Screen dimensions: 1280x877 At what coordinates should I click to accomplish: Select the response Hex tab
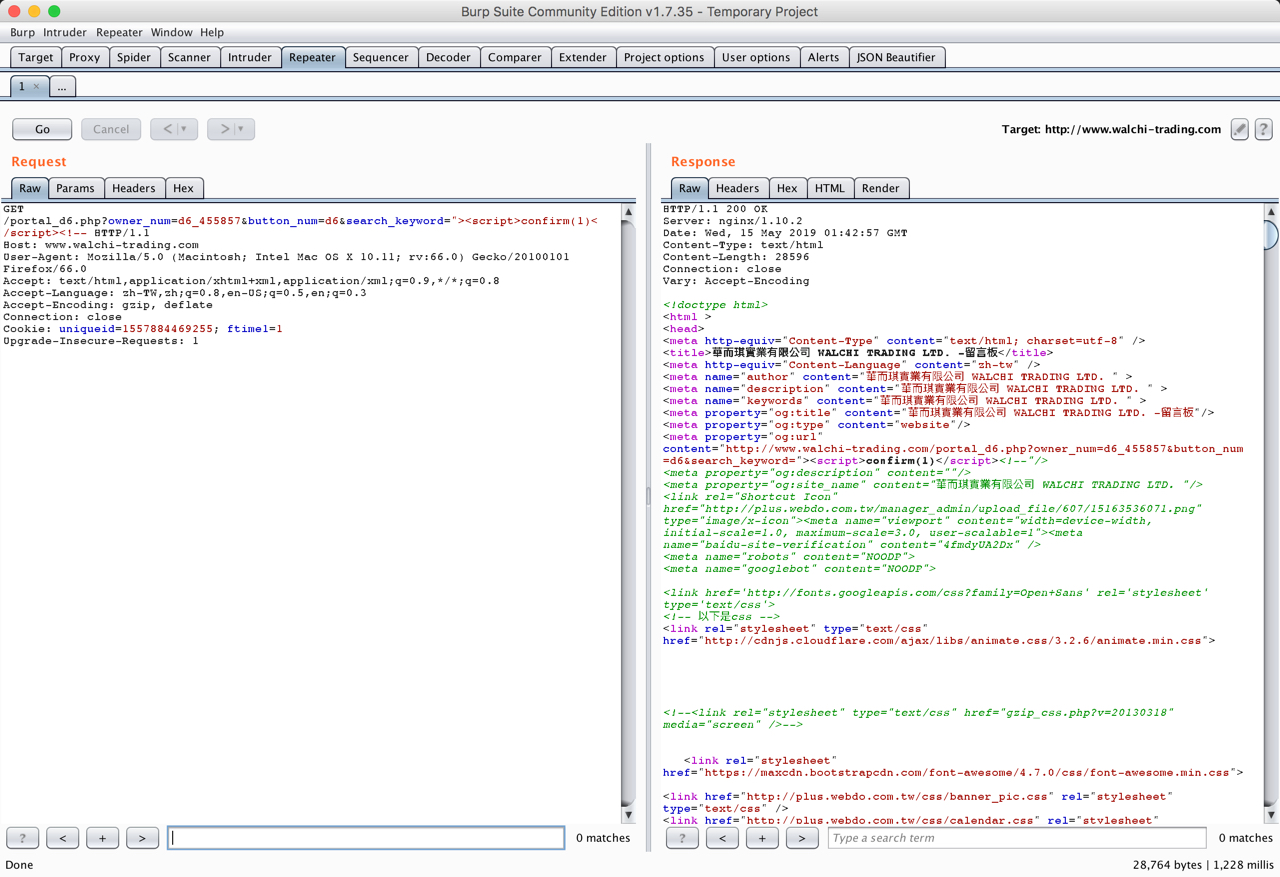click(x=787, y=188)
